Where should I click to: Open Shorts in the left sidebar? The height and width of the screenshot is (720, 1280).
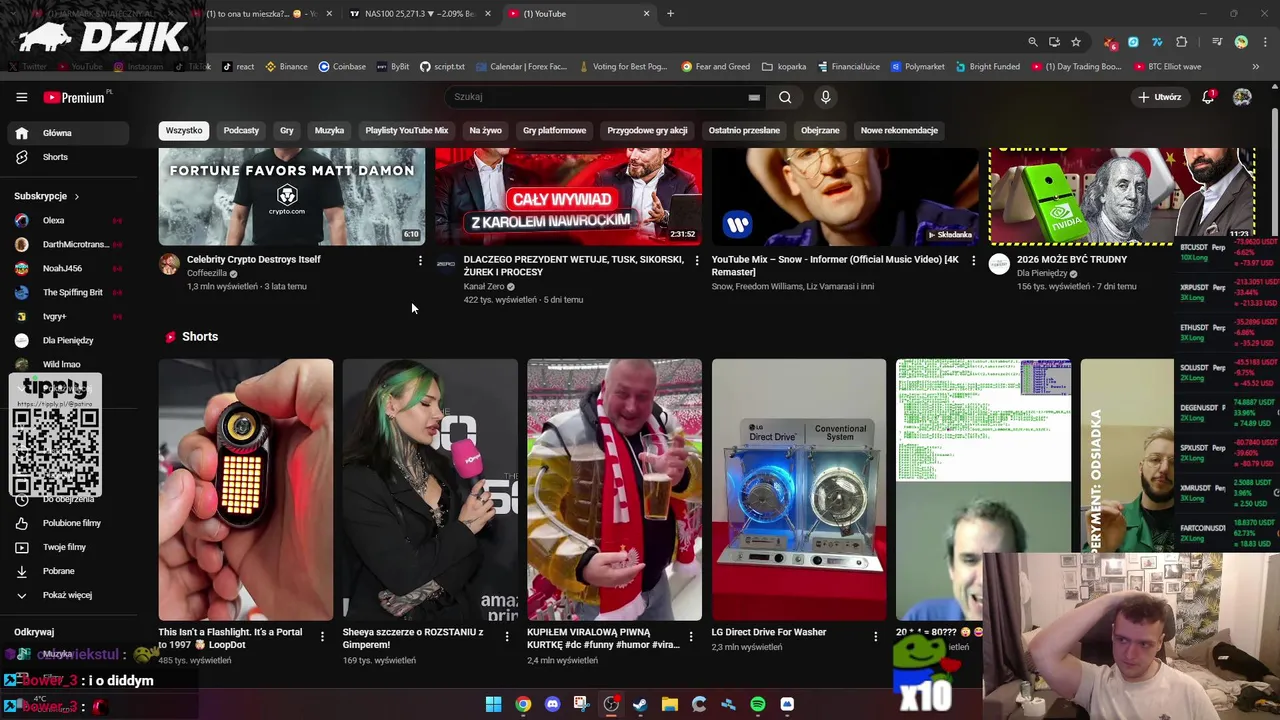point(69,157)
